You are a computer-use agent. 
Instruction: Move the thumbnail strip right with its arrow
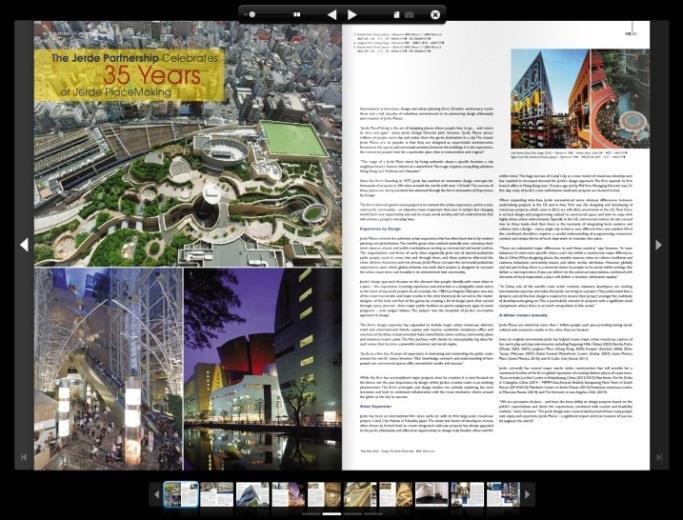click(x=527, y=494)
